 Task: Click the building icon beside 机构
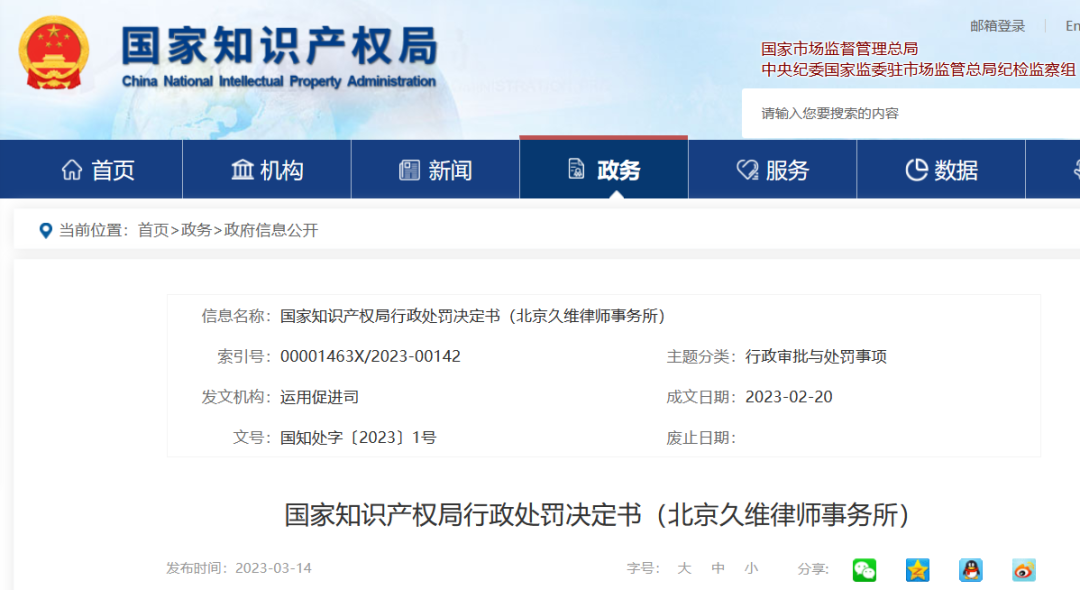click(x=242, y=169)
